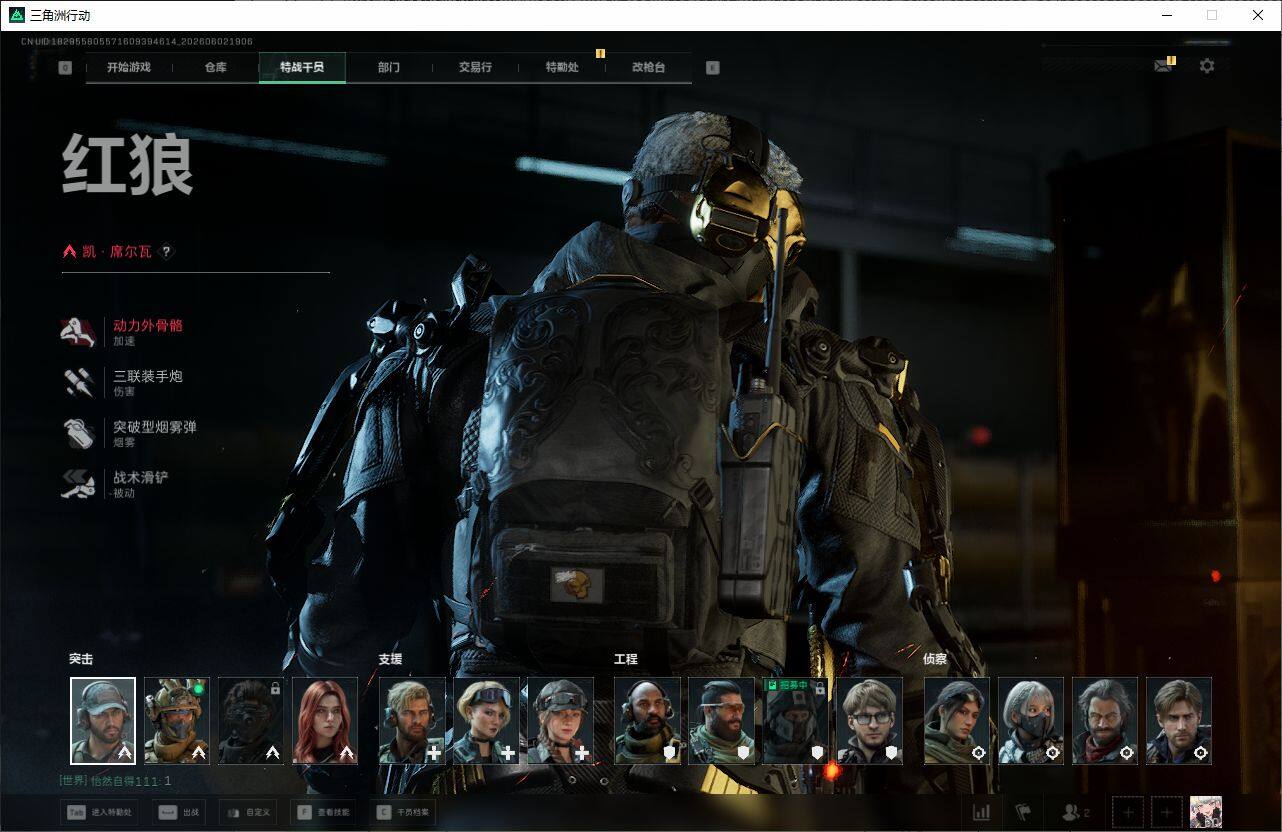Select the blonde support woman with goggles
The image size is (1282, 832).
[486, 721]
